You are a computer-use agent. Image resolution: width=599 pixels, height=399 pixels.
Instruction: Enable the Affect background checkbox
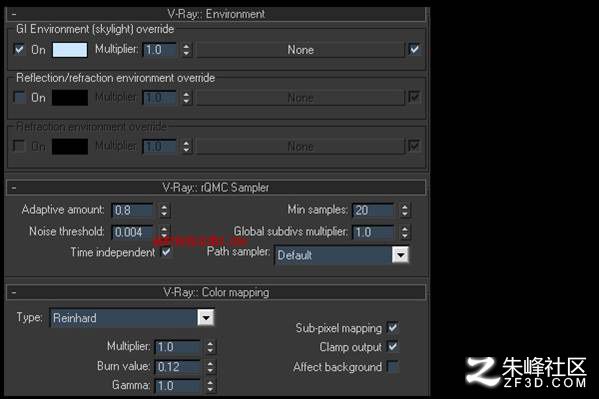click(393, 367)
